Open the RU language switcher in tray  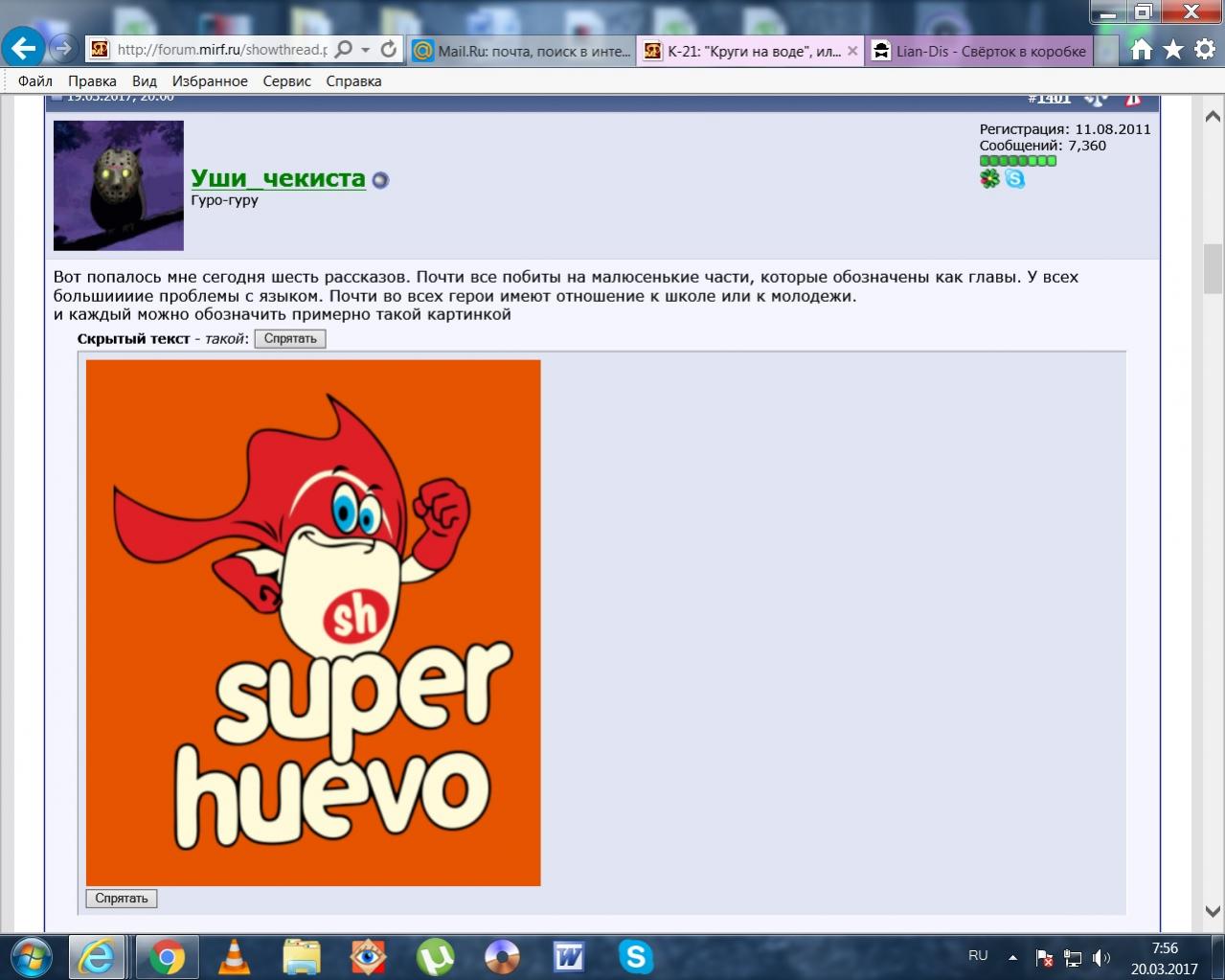(x=978, y=956)
